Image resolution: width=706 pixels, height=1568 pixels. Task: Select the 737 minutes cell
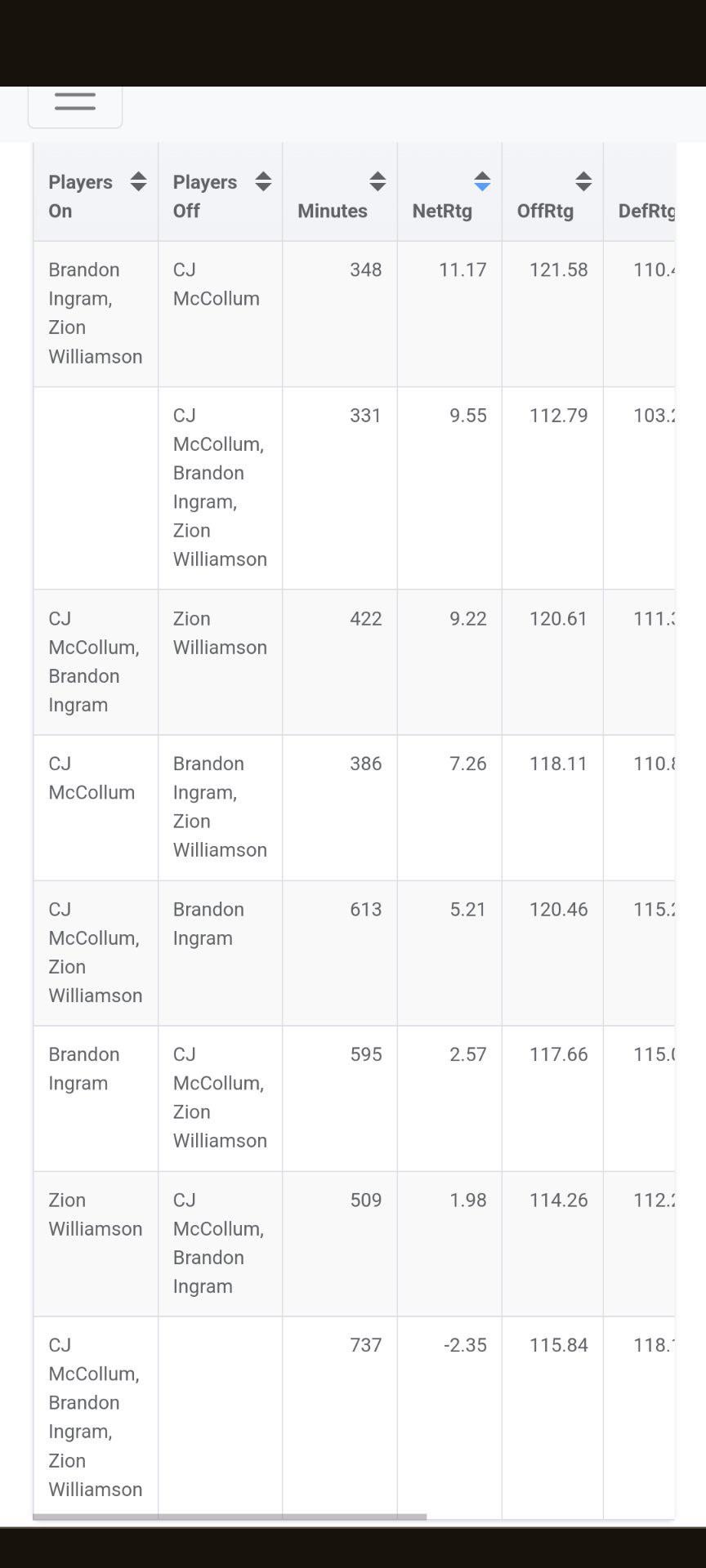click(x=340, y=1418)
